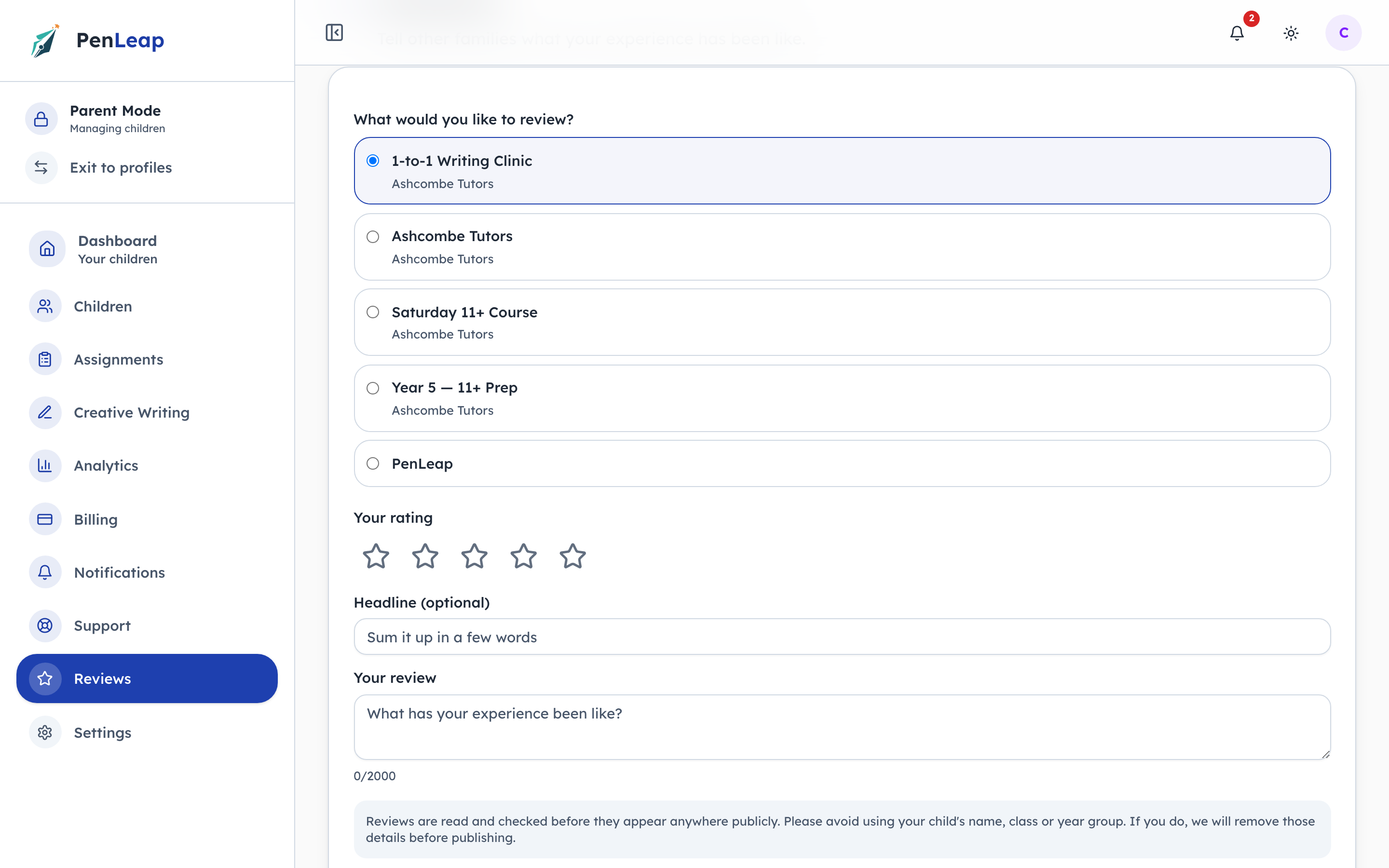Click the 'Your rating' label
This screenshot has width=1389, height=868.
click(x=393, y=518)
